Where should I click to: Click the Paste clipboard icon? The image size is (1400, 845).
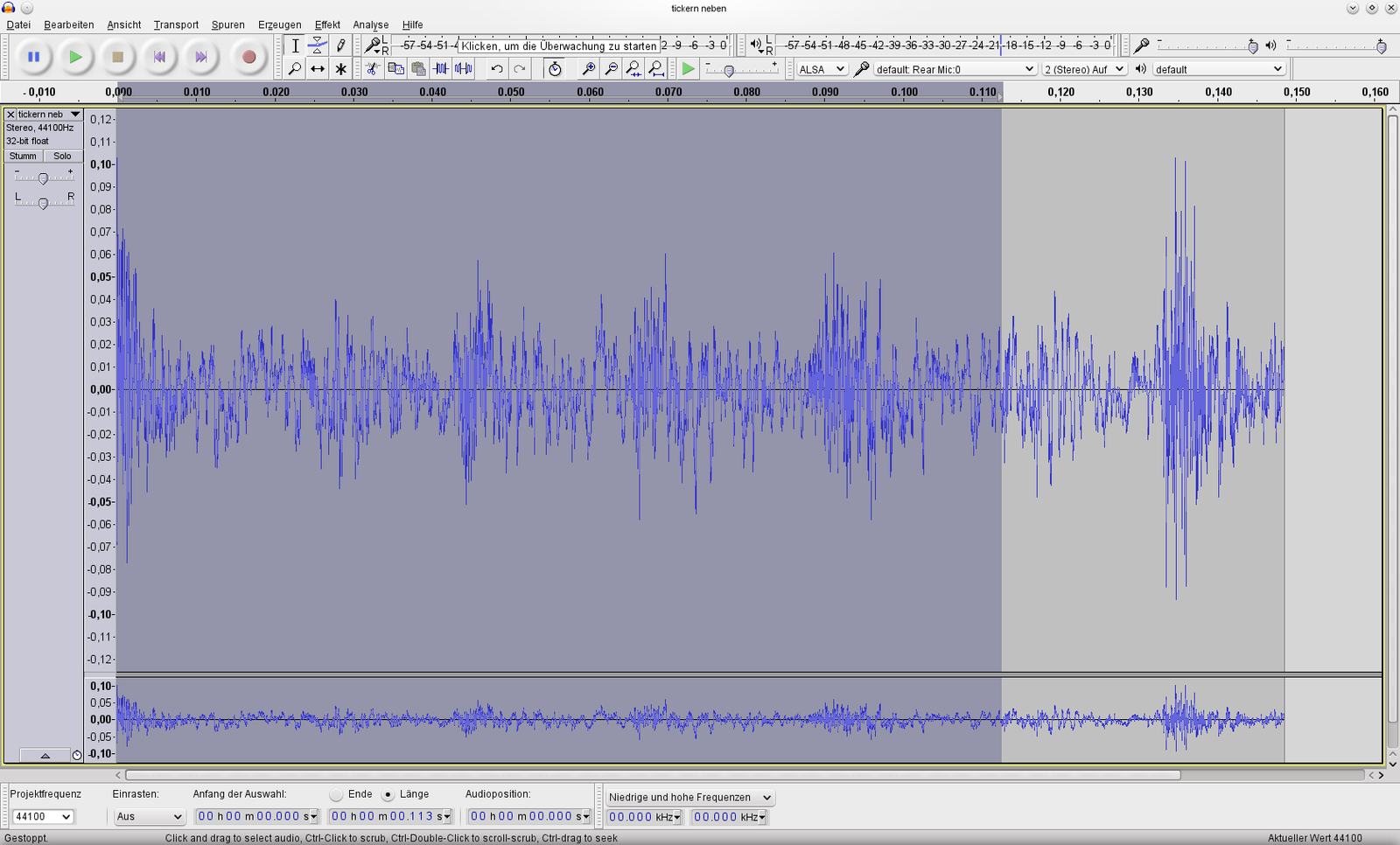tap(418, 68)
